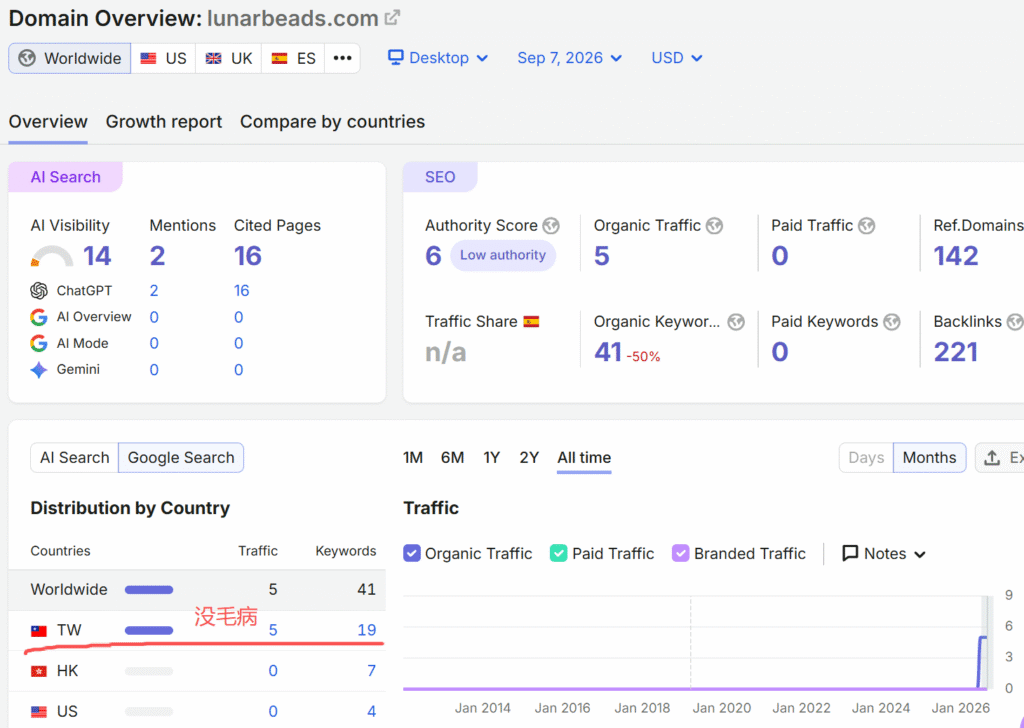This screenshot has width=1024, height=728.
Task: Click the AI Search section label
Action: [65, 177]
